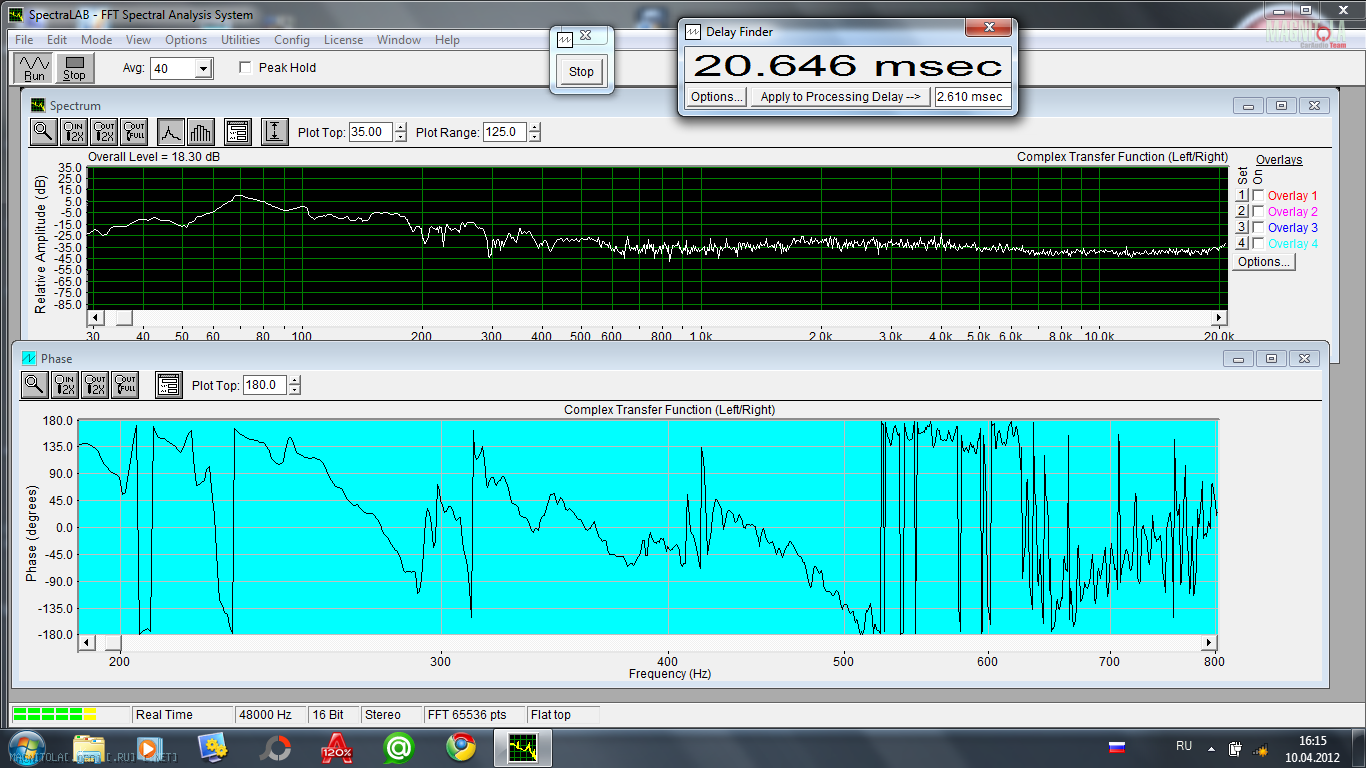Viewport: 1366px width, 768px height.
Task: Open the Avg dropdown list
Action: 204,68
